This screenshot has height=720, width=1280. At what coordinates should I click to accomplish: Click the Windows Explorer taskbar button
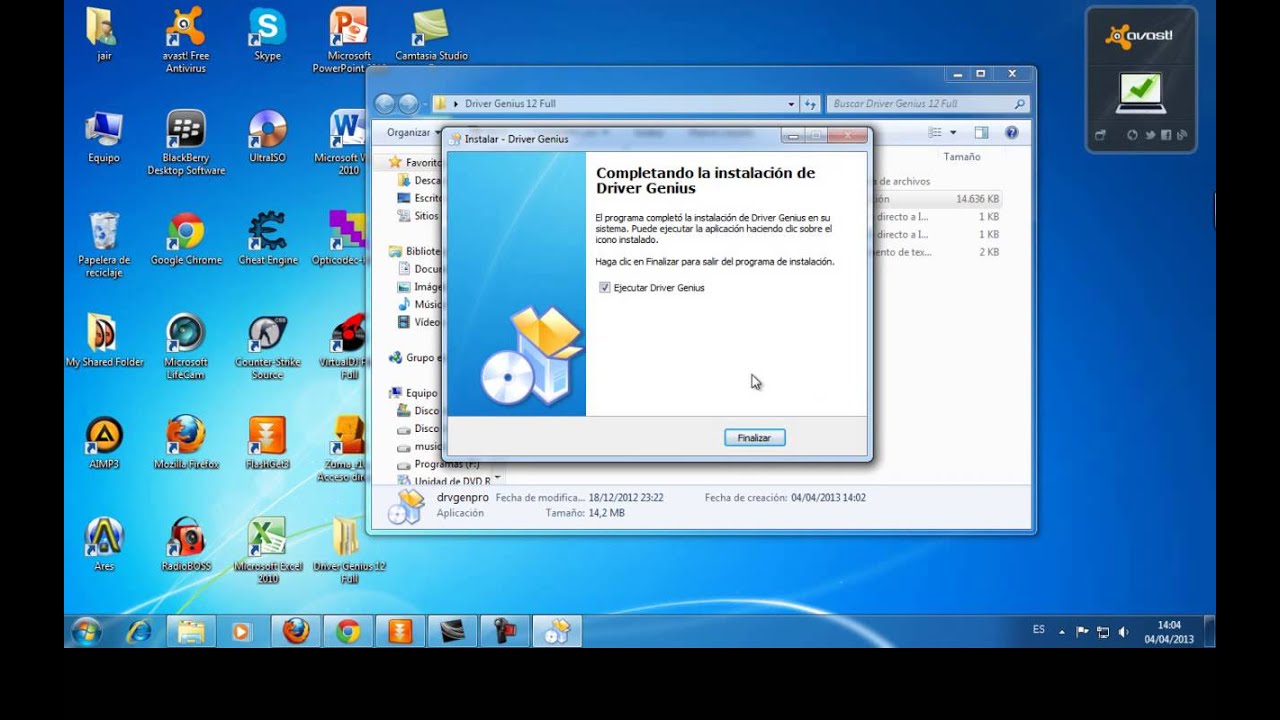tap(191, 631)
